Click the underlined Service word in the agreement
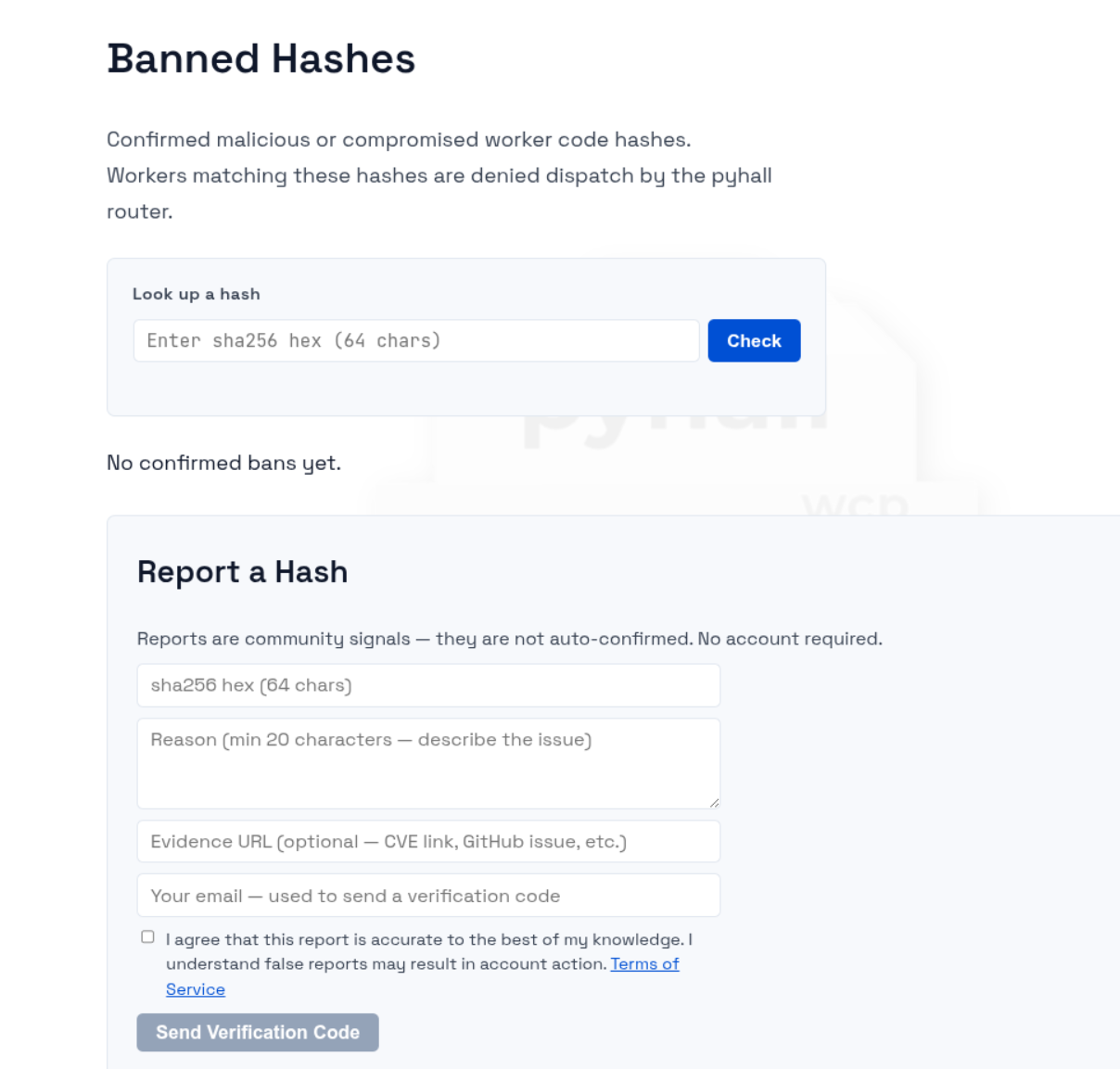 [195, 989]
